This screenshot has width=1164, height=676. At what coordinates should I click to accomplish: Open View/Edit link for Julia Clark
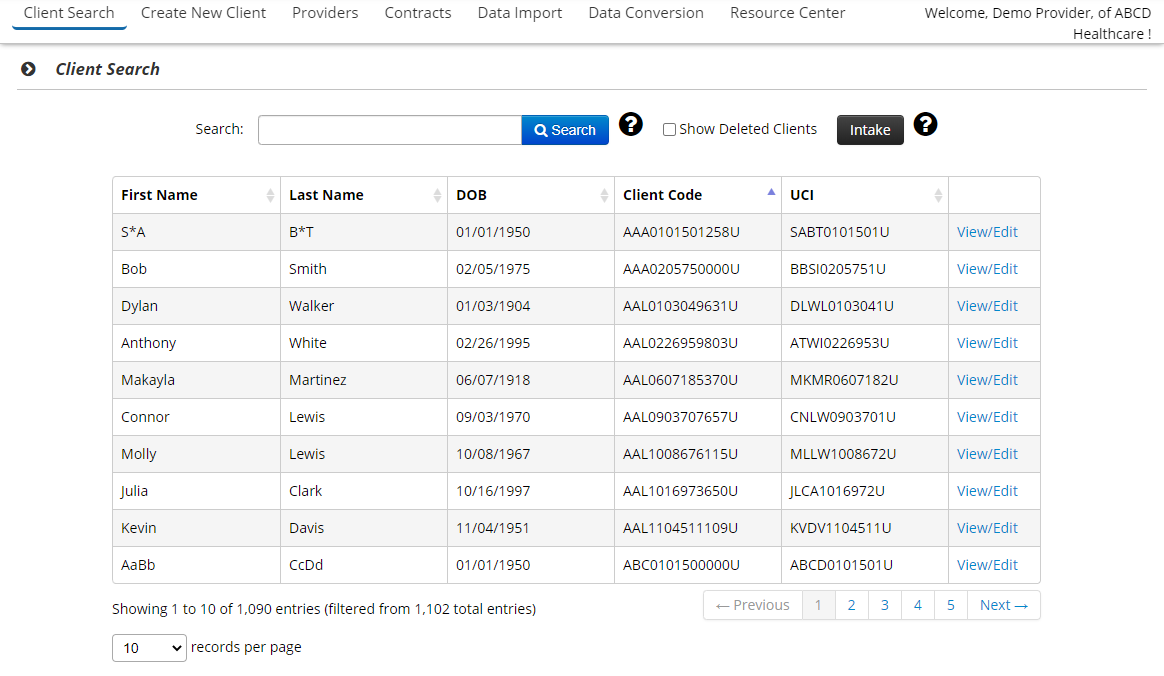[987, 491]
